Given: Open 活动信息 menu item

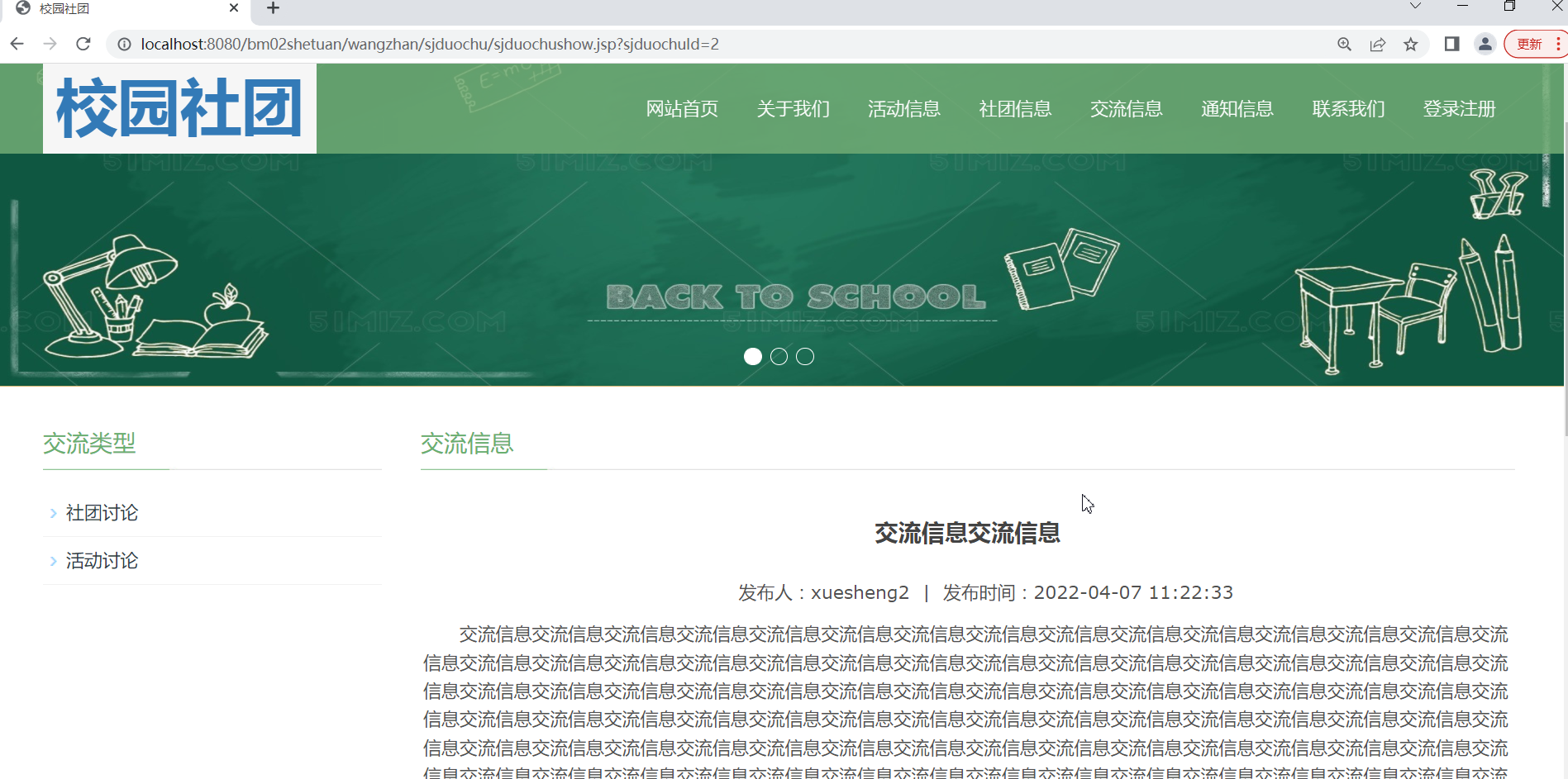Looking at the screenshot, I should click(x=904, y=109).
